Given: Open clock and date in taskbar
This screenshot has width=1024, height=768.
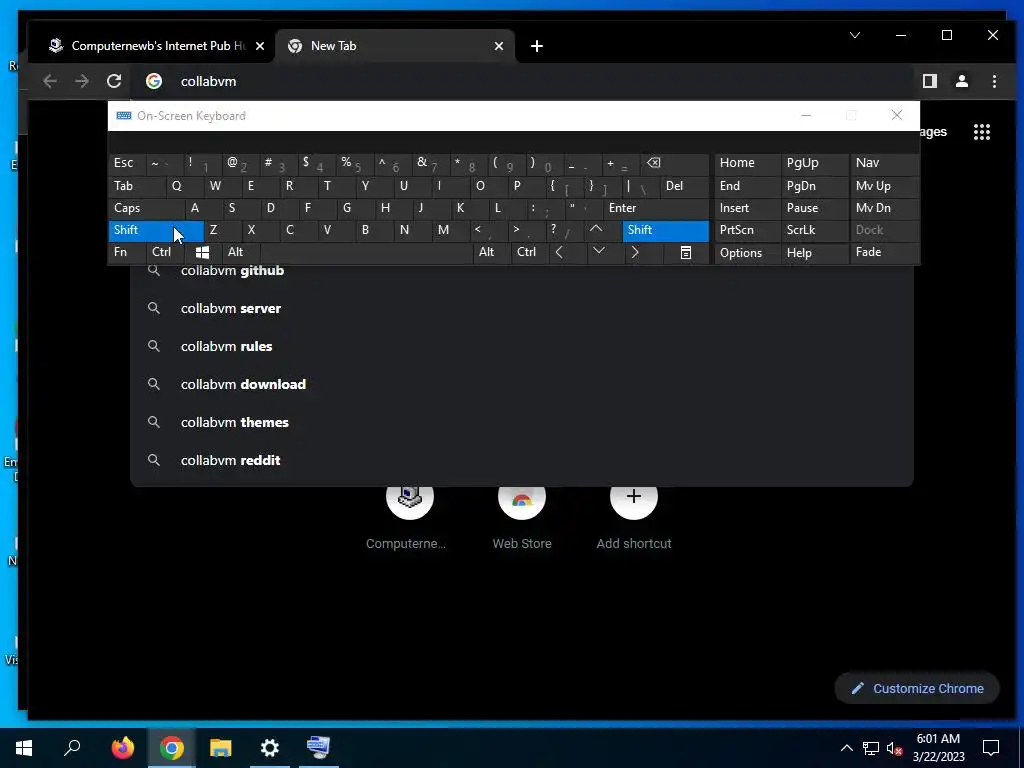Looking at the screenshot, I should click(x=938, y=748).
